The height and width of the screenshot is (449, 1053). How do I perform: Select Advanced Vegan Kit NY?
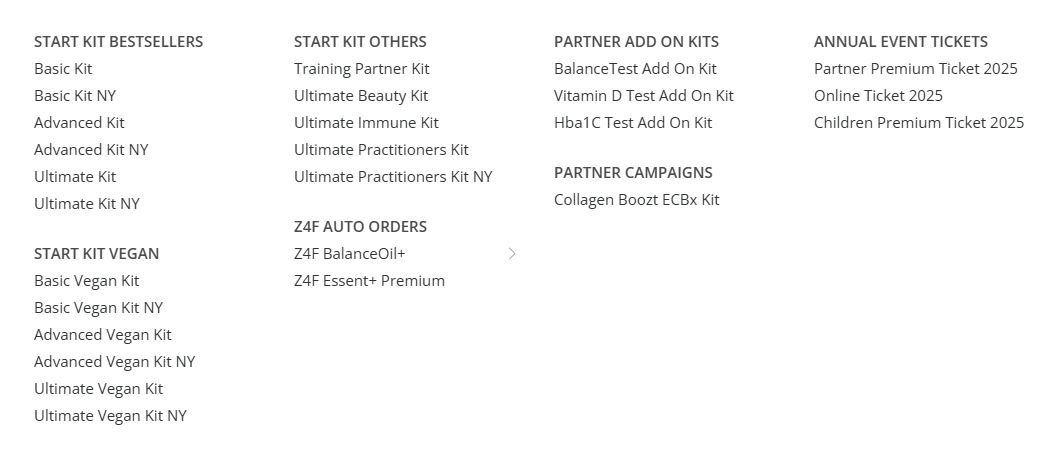(115, 362)
